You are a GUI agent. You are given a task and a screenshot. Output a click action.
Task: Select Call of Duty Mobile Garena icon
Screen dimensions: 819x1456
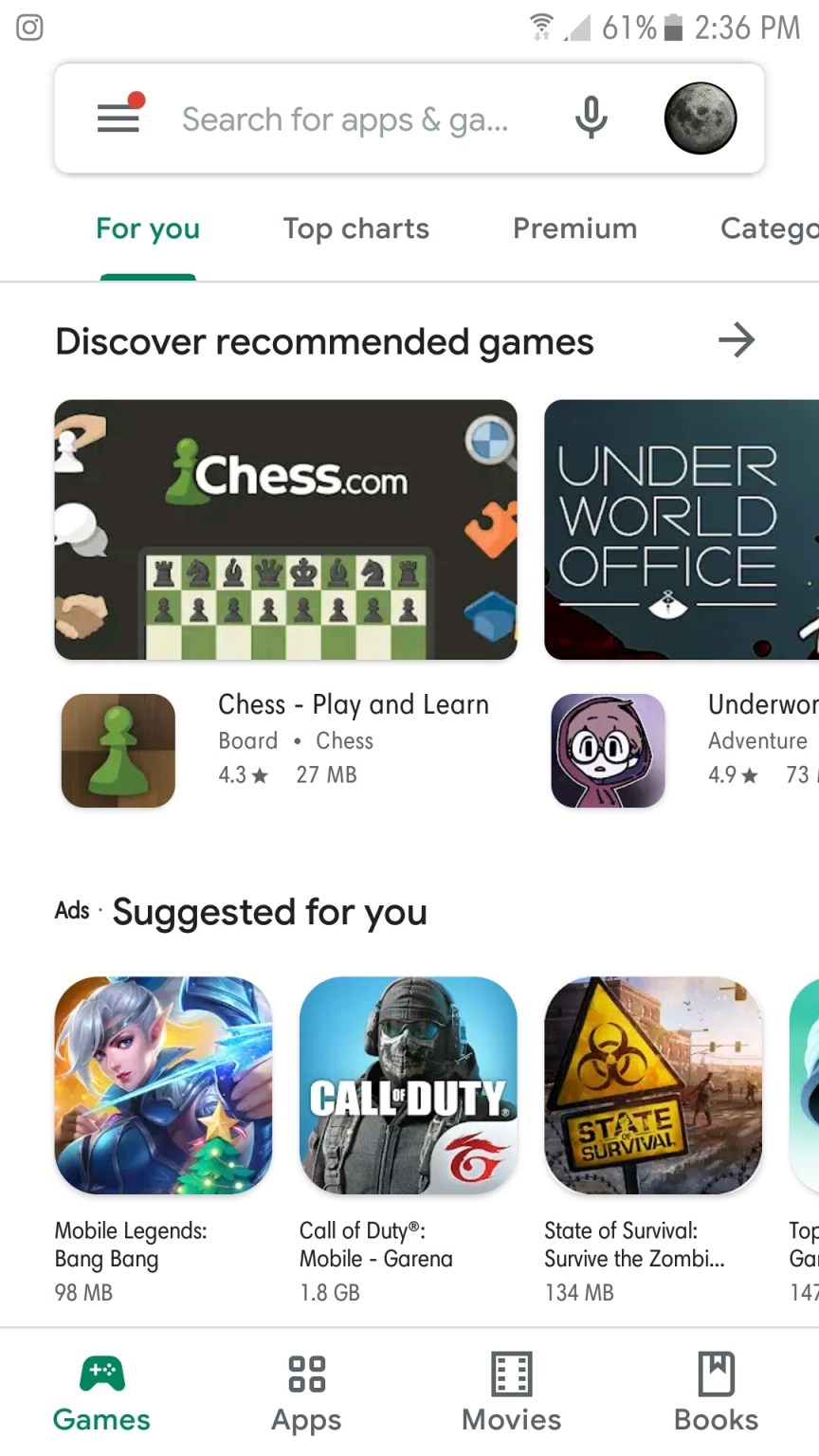click(x=409, y=1085)
